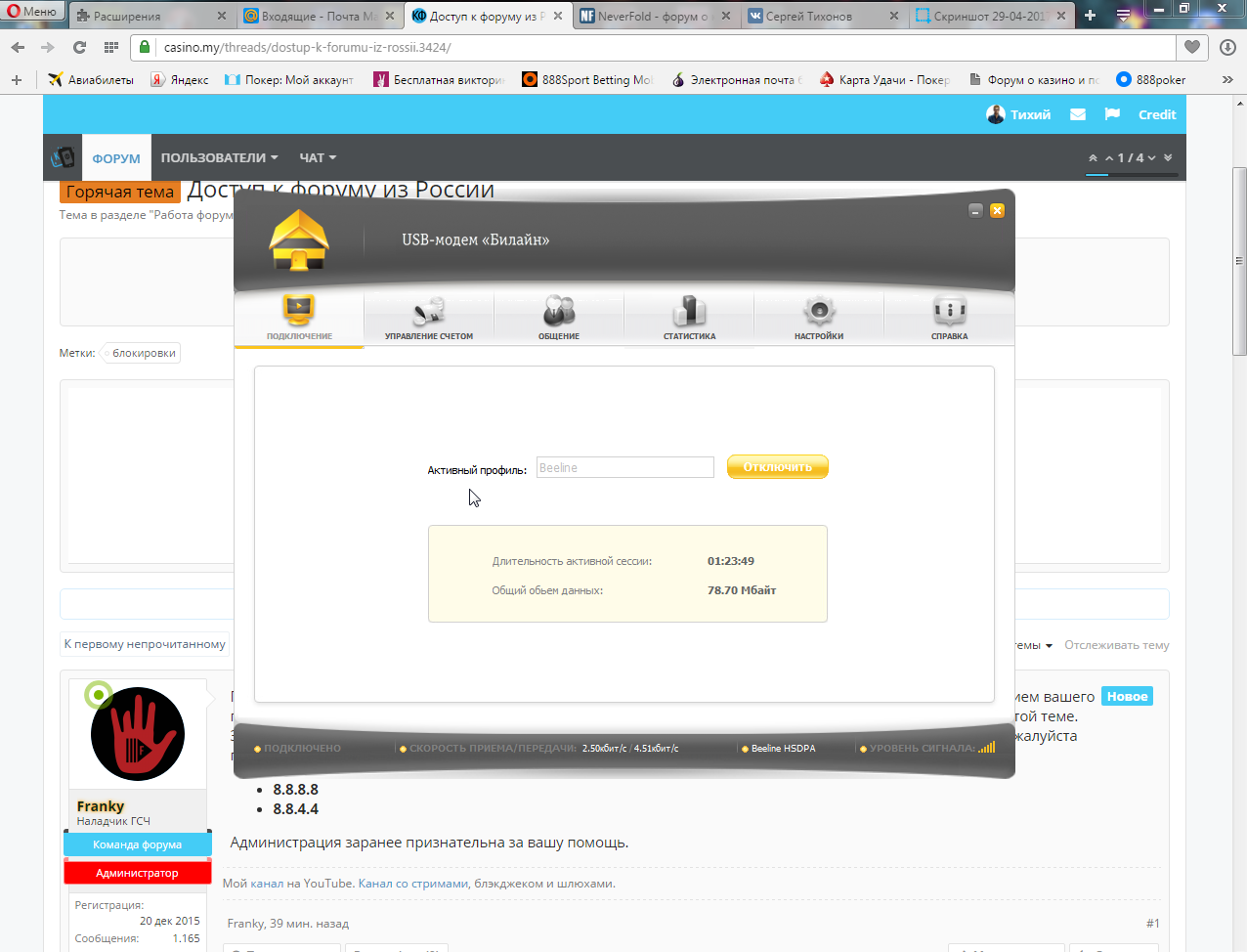Show more bookmarks with the double chevron
Screen dimensions: 1247x952
[x=1227, y=80]
